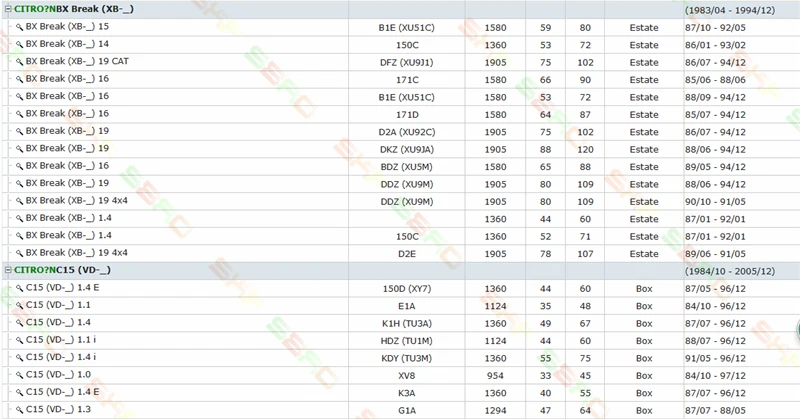Image resolution: width=800 pixels, height=419 pixels.
Task: Click magnifier of BX Break 19 D2A (XU92C) row
Action: tap(19, 131)
